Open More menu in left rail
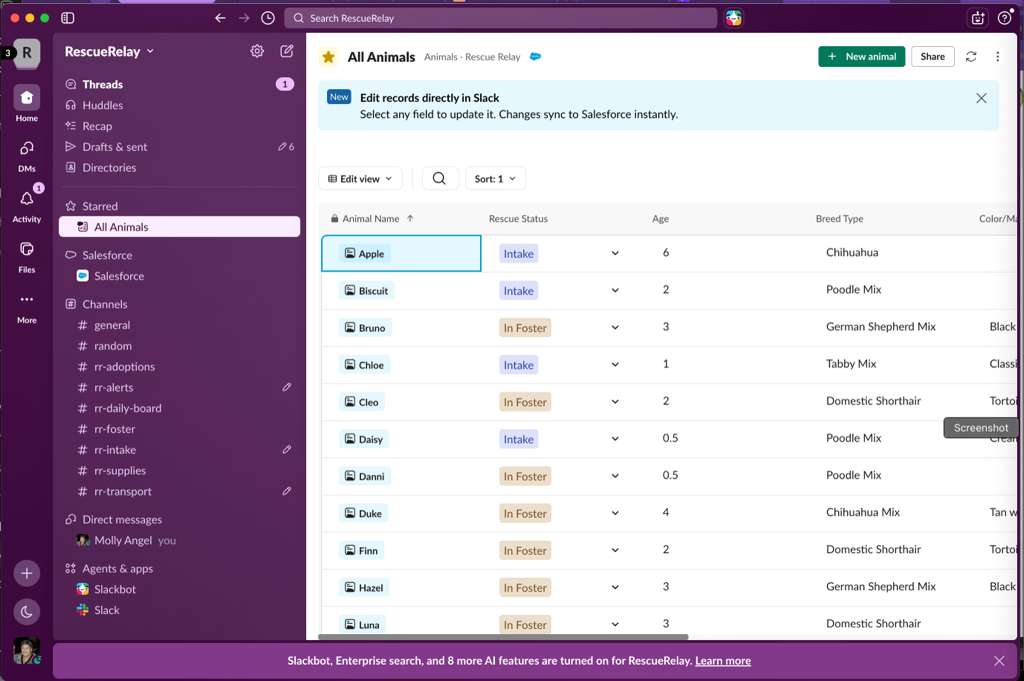1024x681 pixels. click(27, 307)
